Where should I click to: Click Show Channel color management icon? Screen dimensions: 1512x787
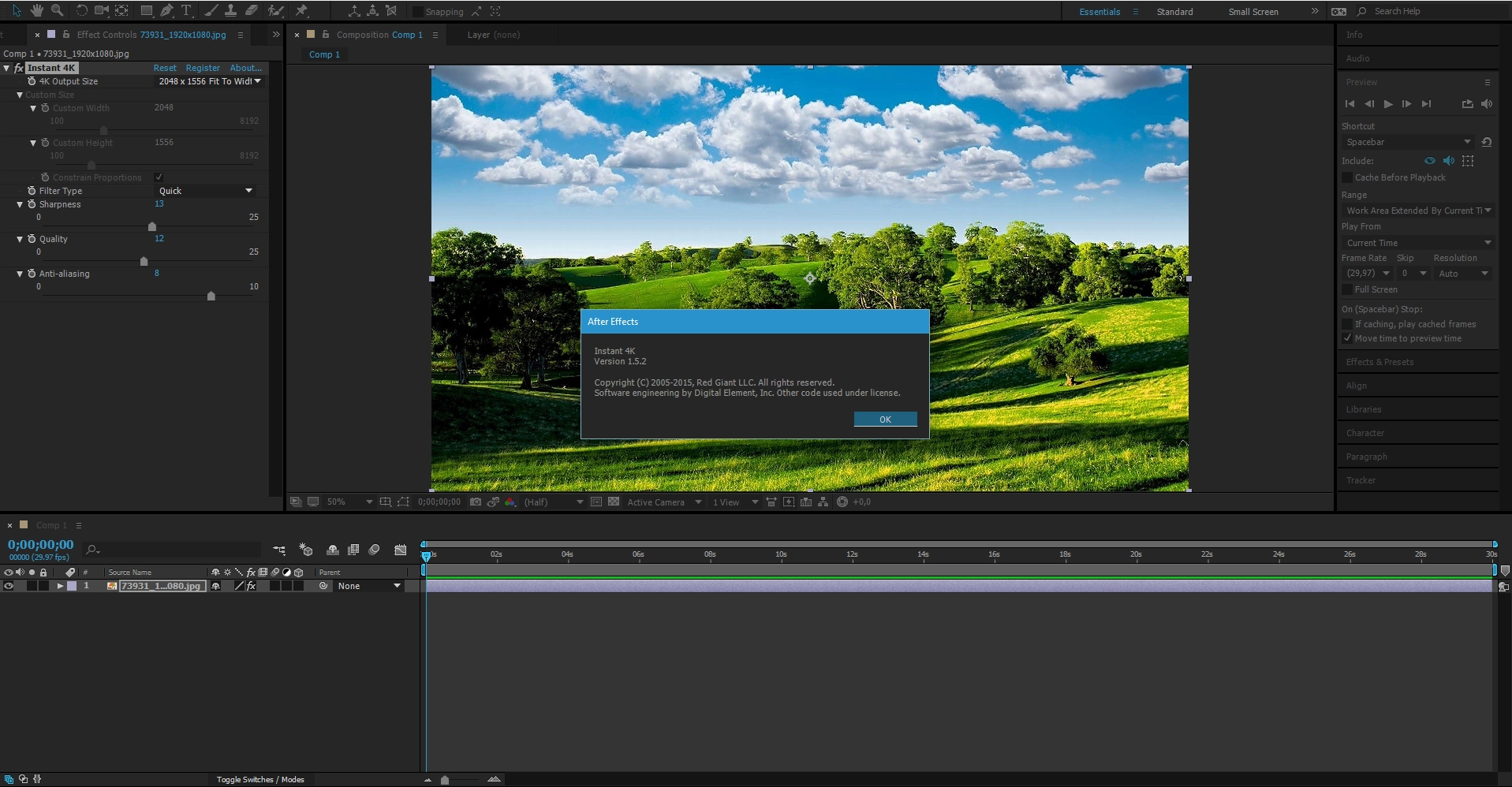coord(510,502)
